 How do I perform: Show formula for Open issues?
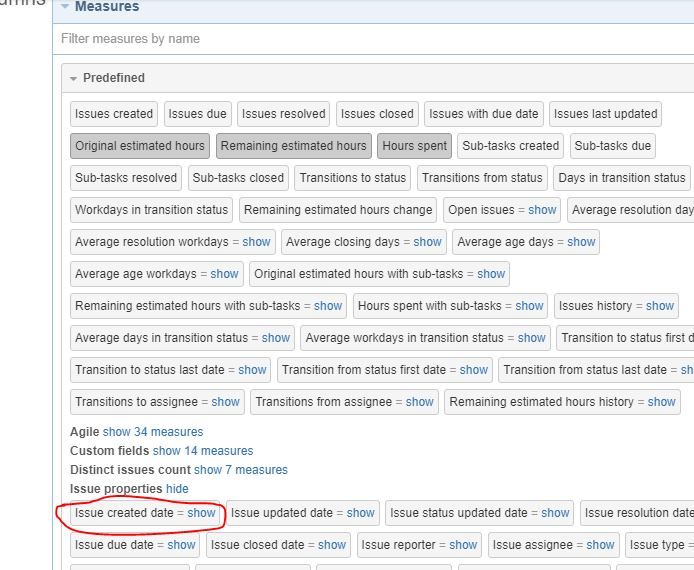pyautogui.click(x=542, y=209)
